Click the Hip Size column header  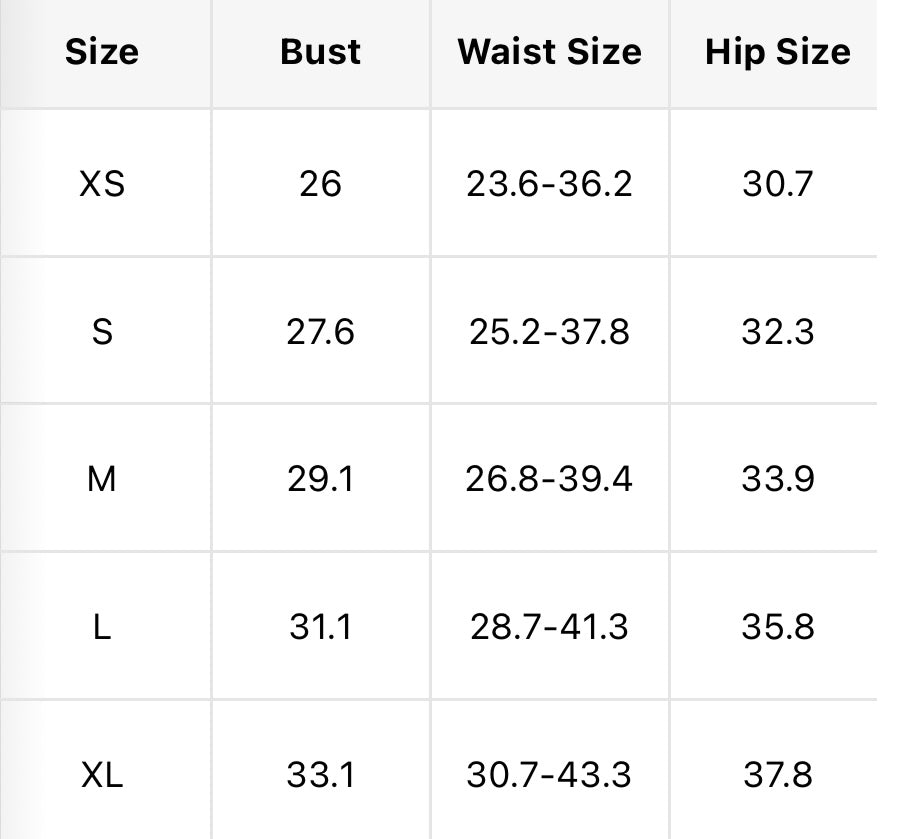tap(778, 53)
